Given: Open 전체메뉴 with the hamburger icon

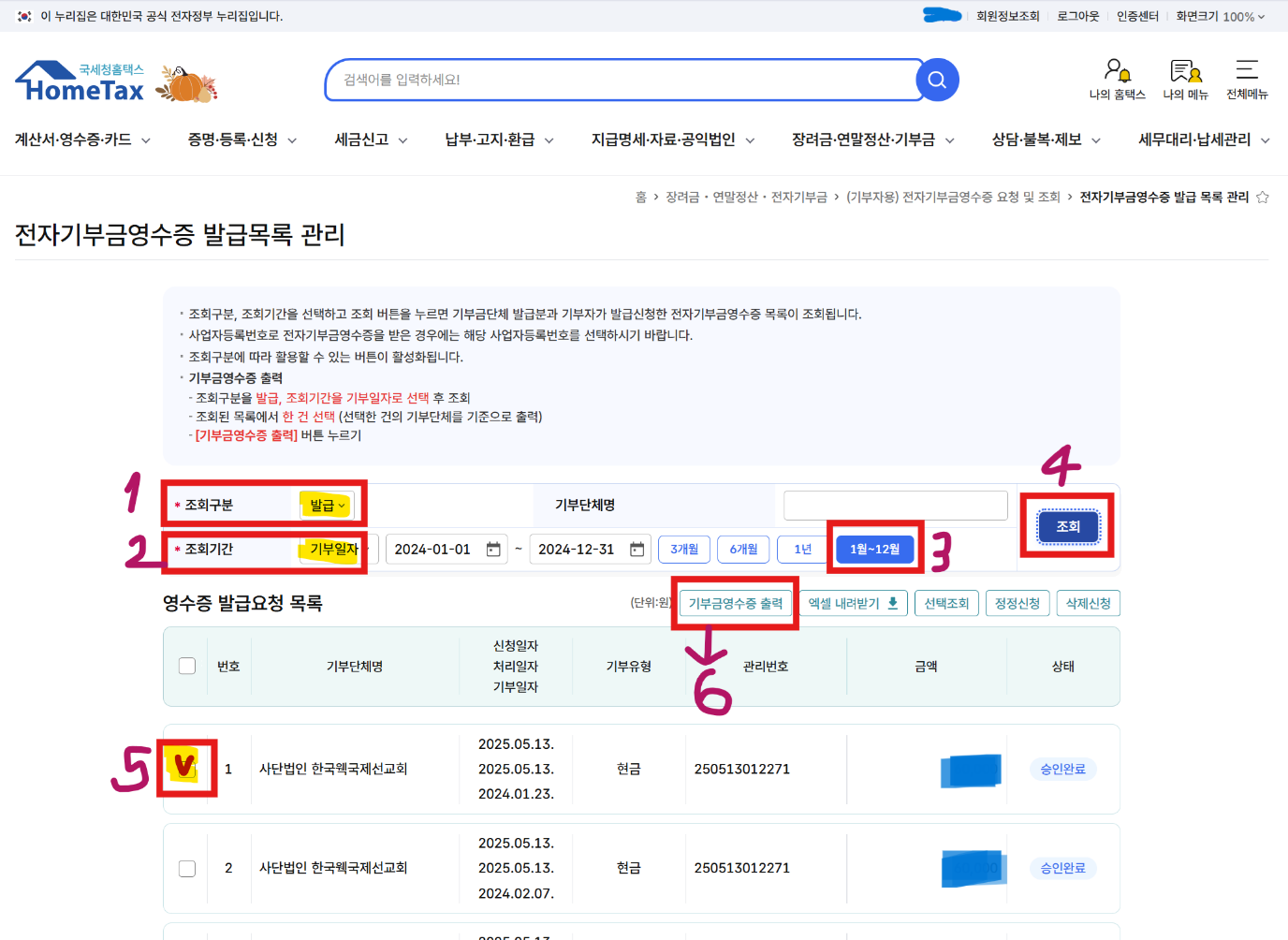Looking at the screenshot, I should [1247, 70].
